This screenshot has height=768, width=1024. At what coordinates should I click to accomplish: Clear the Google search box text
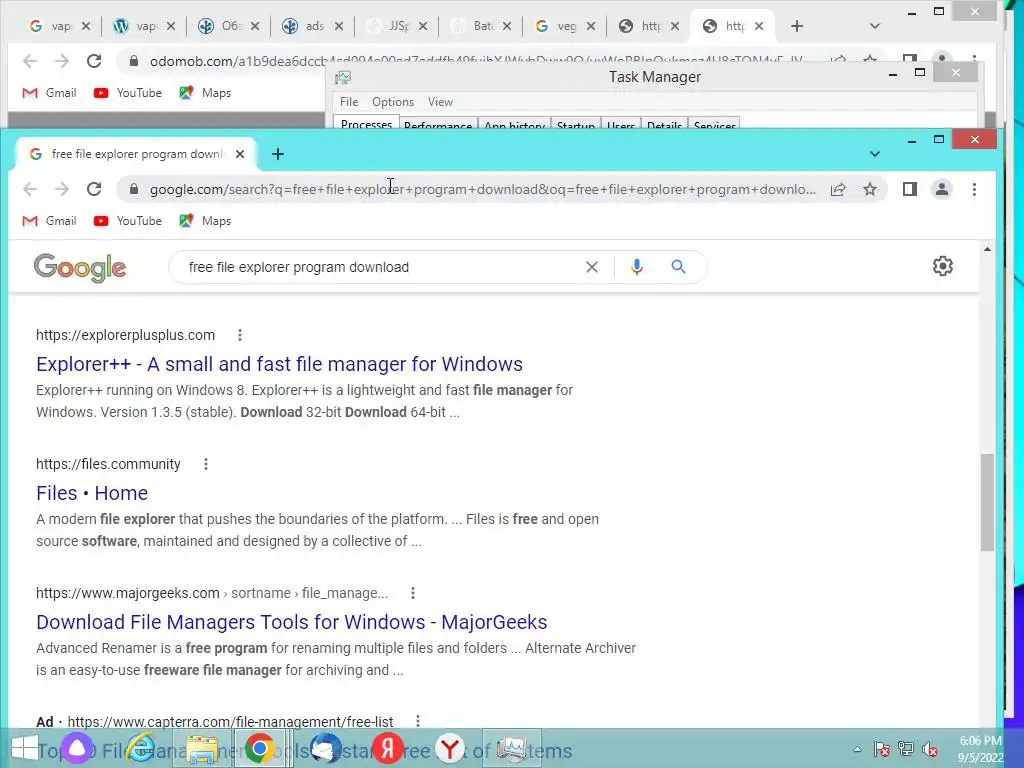pos(592,267)
